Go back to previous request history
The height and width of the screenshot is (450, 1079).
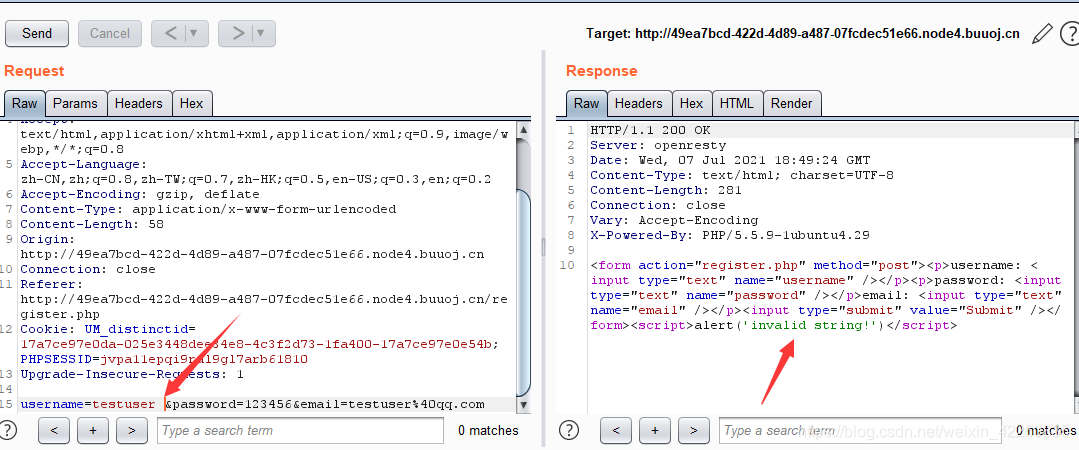pos(171,34)
